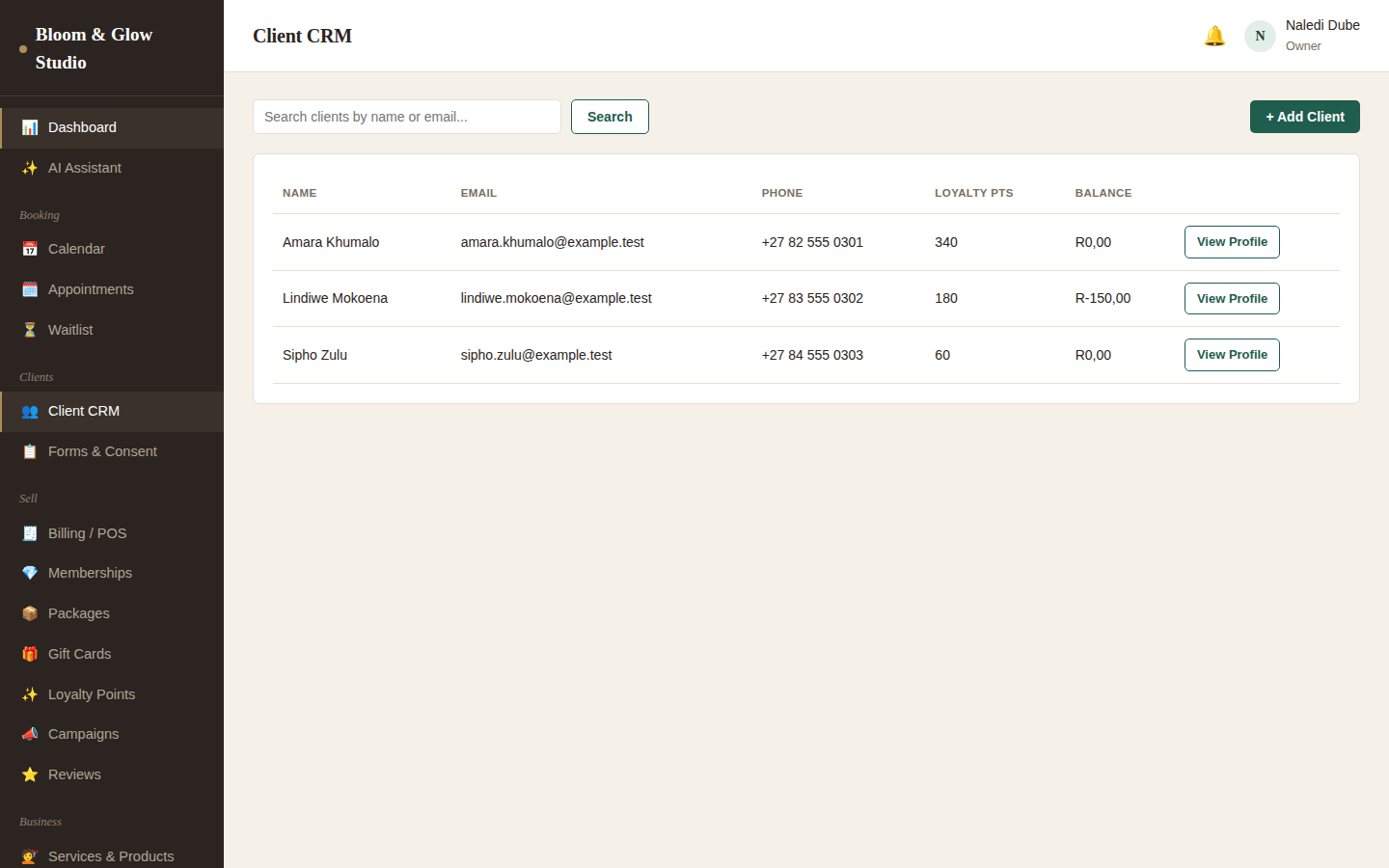
Task: Click the 340 loyalty points value
Action: [x=946, y=242]
